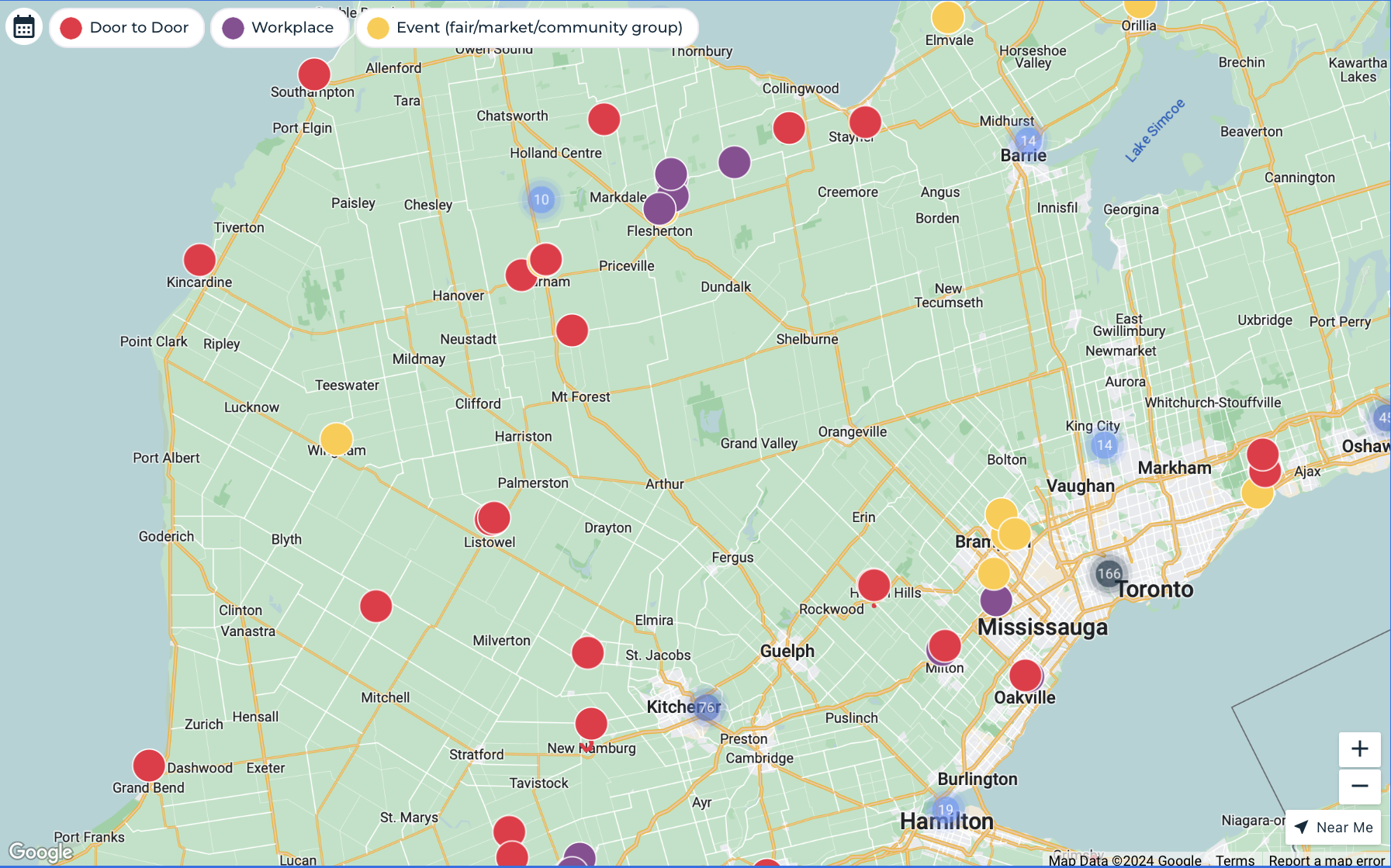Zoom out with the minus button

(1359, 786)
